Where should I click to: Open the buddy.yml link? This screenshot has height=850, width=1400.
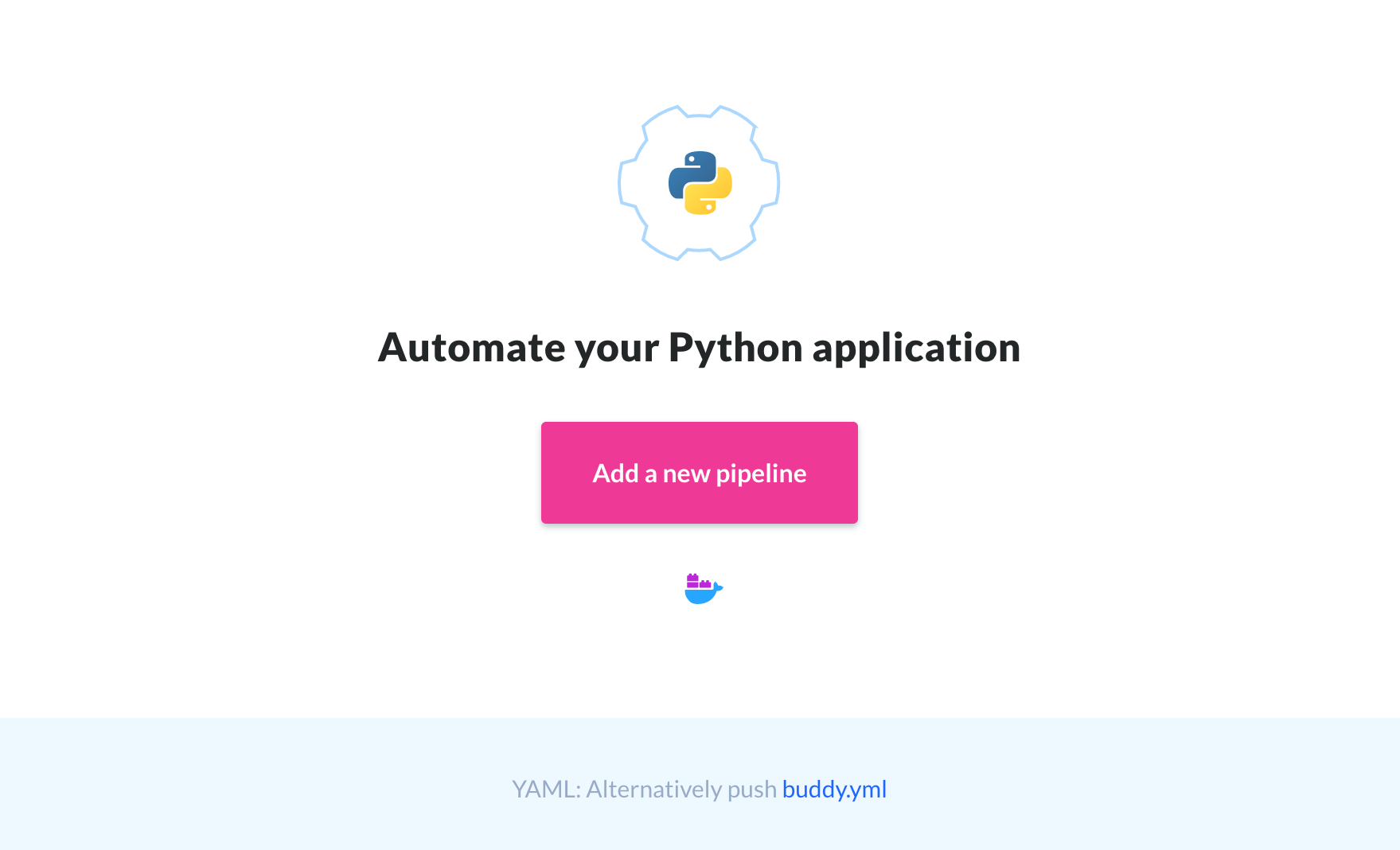pyautogui.click(x=834, y=790)
